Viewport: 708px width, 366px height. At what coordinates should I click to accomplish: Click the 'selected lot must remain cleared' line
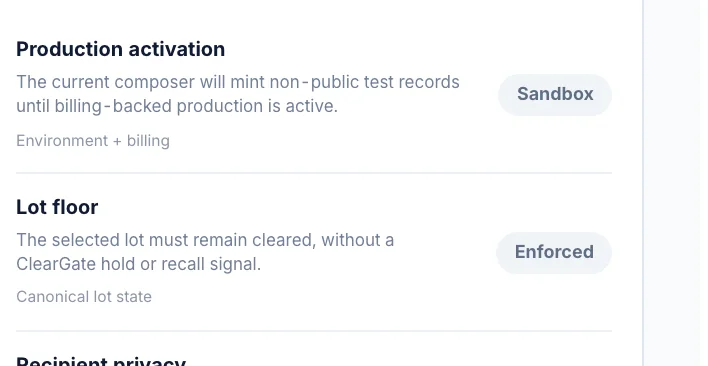[205, 240]
